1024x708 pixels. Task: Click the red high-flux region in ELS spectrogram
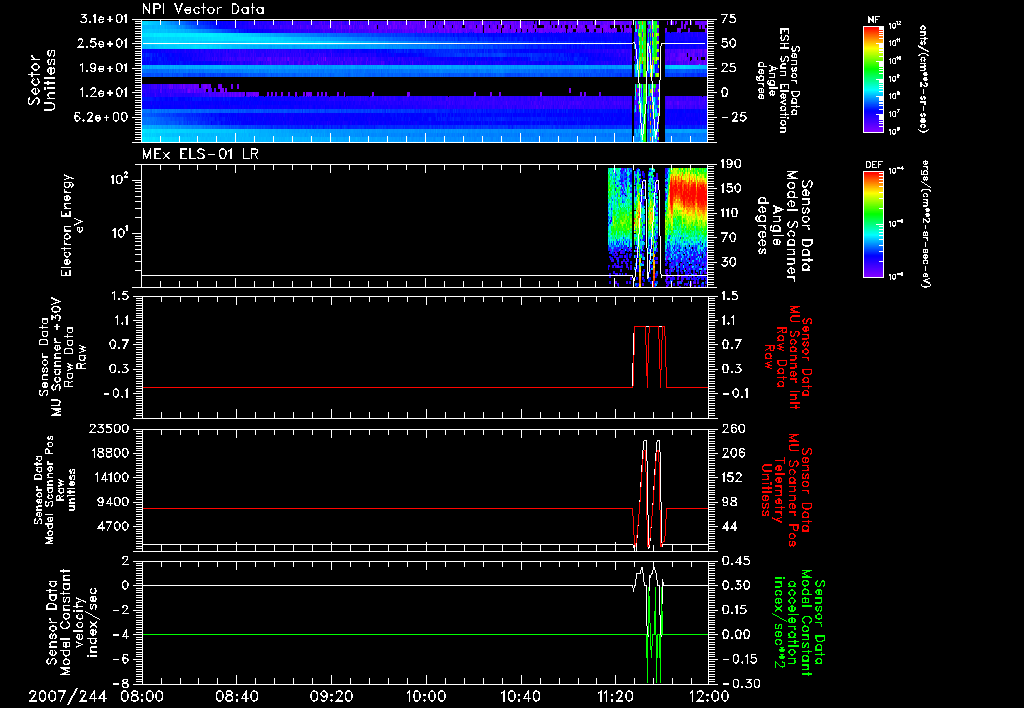687,193
